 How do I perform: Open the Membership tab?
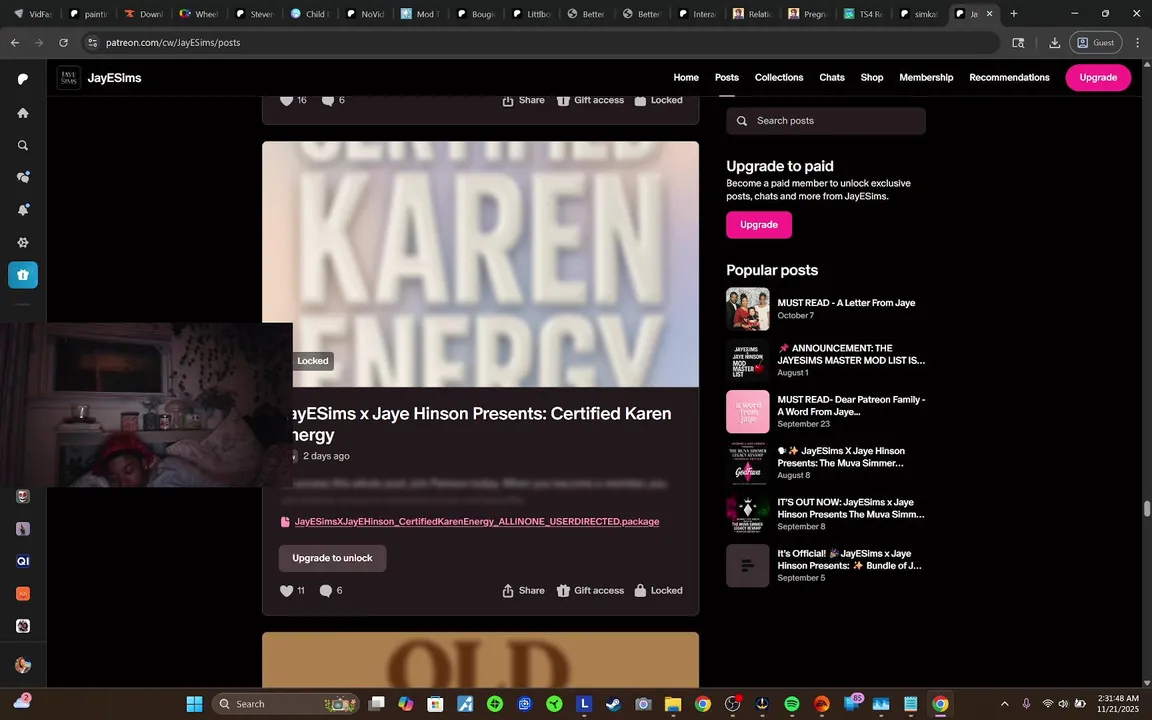926,77
